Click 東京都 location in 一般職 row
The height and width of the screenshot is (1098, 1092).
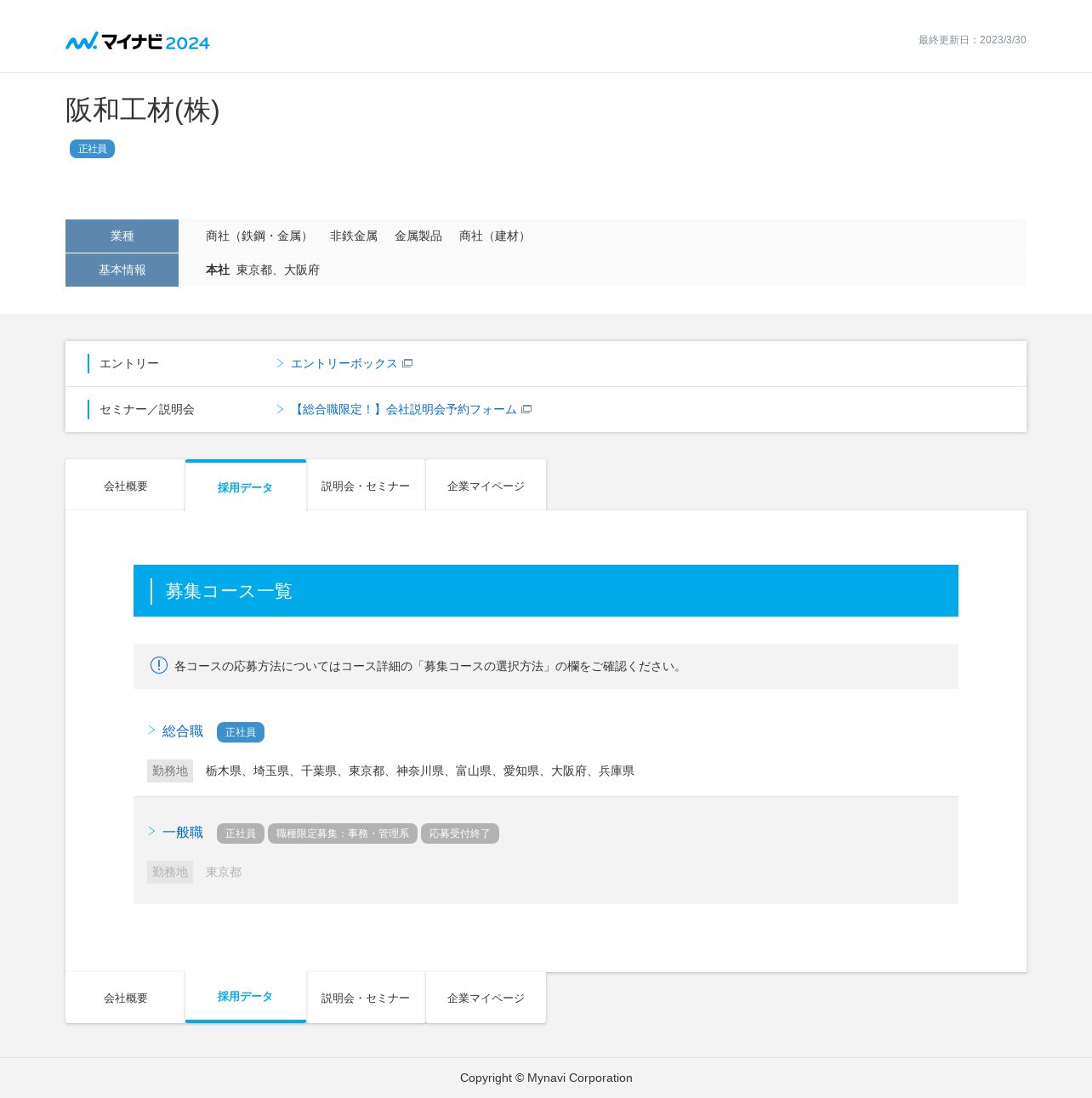pyautogui.click(x=224, y=873)
